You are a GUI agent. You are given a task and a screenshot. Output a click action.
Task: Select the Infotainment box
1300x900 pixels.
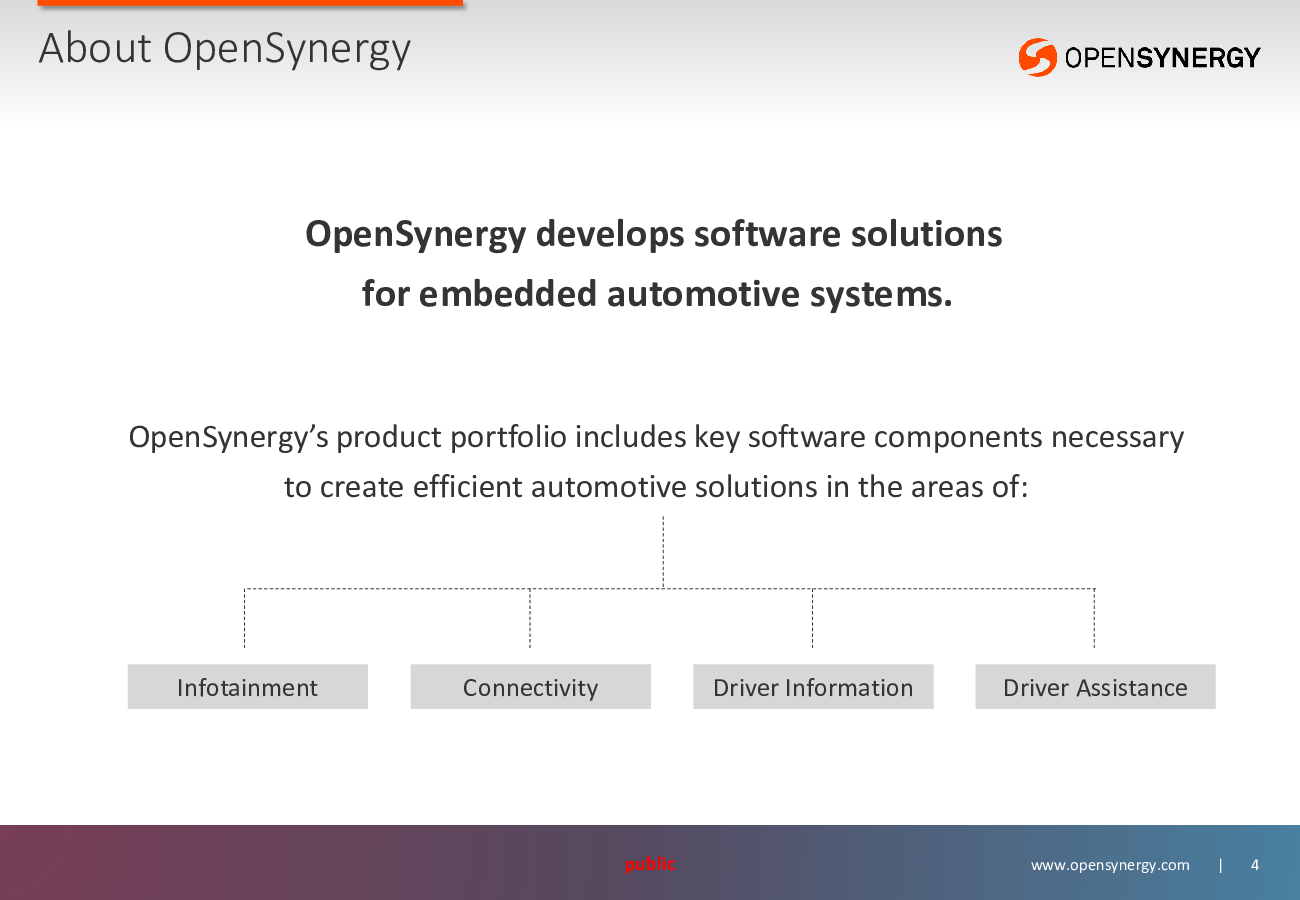pos(247,687)
